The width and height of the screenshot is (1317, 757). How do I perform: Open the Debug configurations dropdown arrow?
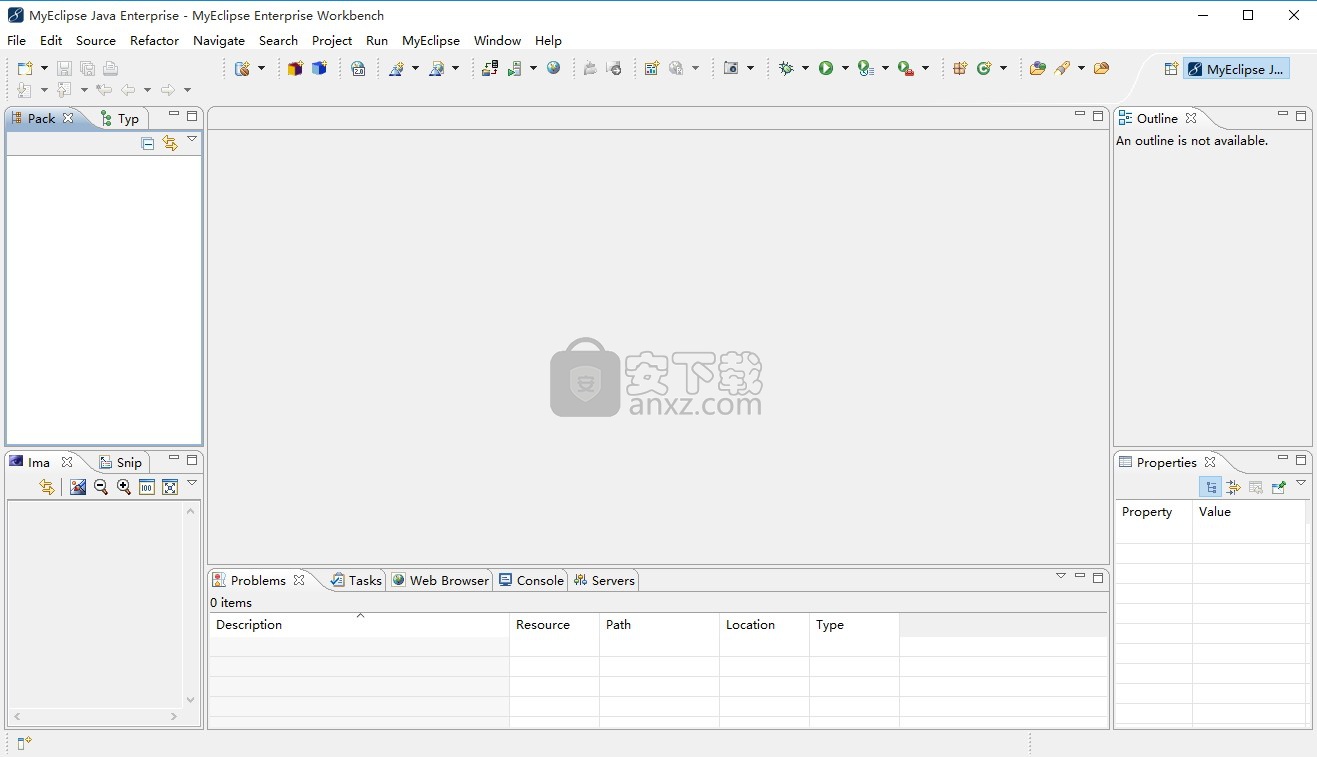tap(805, 68)
